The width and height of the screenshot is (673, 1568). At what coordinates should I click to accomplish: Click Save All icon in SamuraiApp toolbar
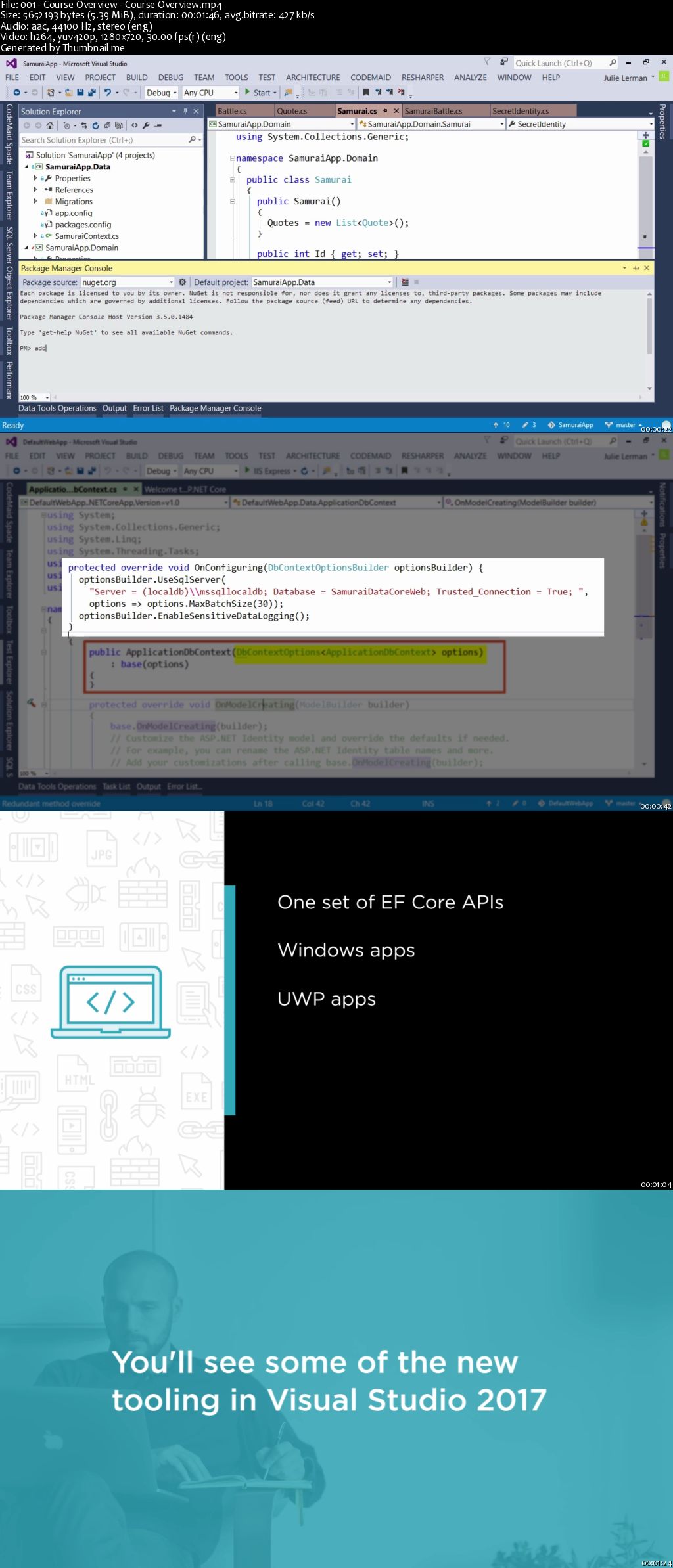pos(92,93)
